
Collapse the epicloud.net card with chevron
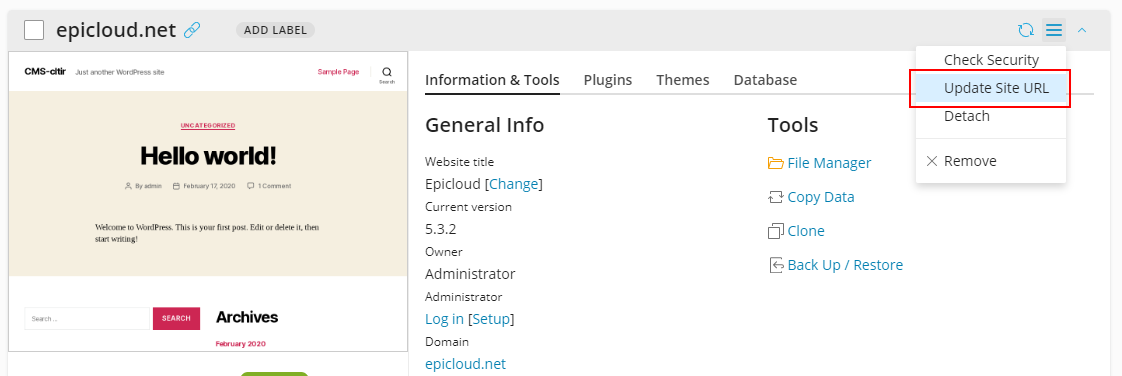click(x=1082, y=30)
